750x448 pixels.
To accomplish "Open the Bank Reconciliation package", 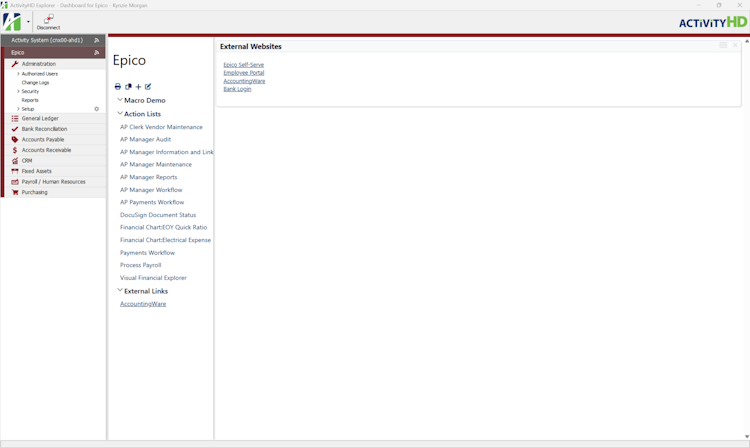I will [x=44, y=129].
